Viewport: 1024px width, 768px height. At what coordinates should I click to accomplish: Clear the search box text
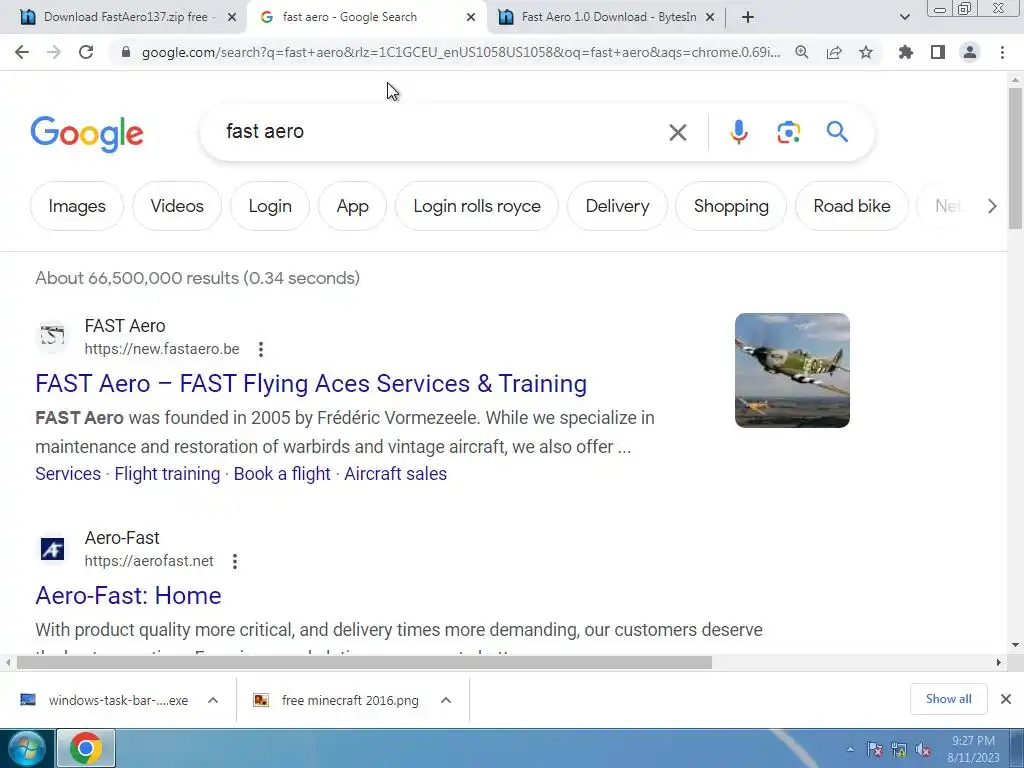(x=678, y=133)
